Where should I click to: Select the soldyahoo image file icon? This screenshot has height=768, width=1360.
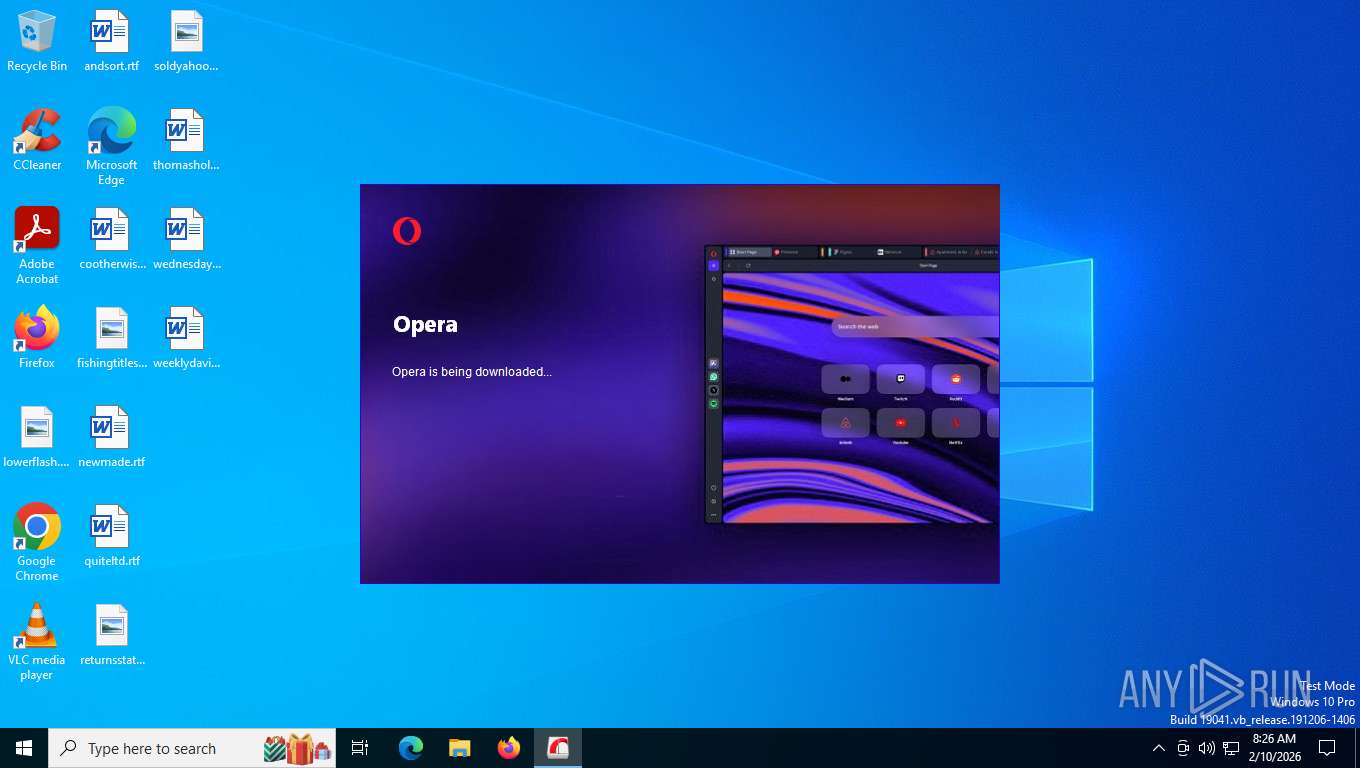coord(186,42)
